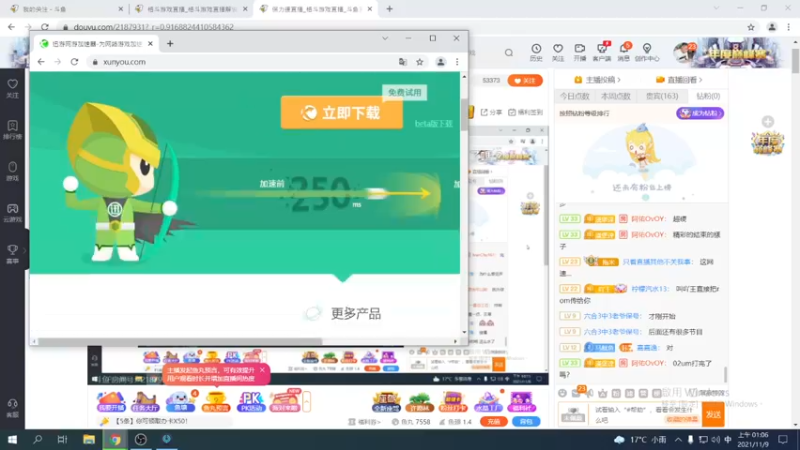This screenshot has width=800, height=450.
Task: Click OBS Studio icon in taskbar
Action: (141, 439)
